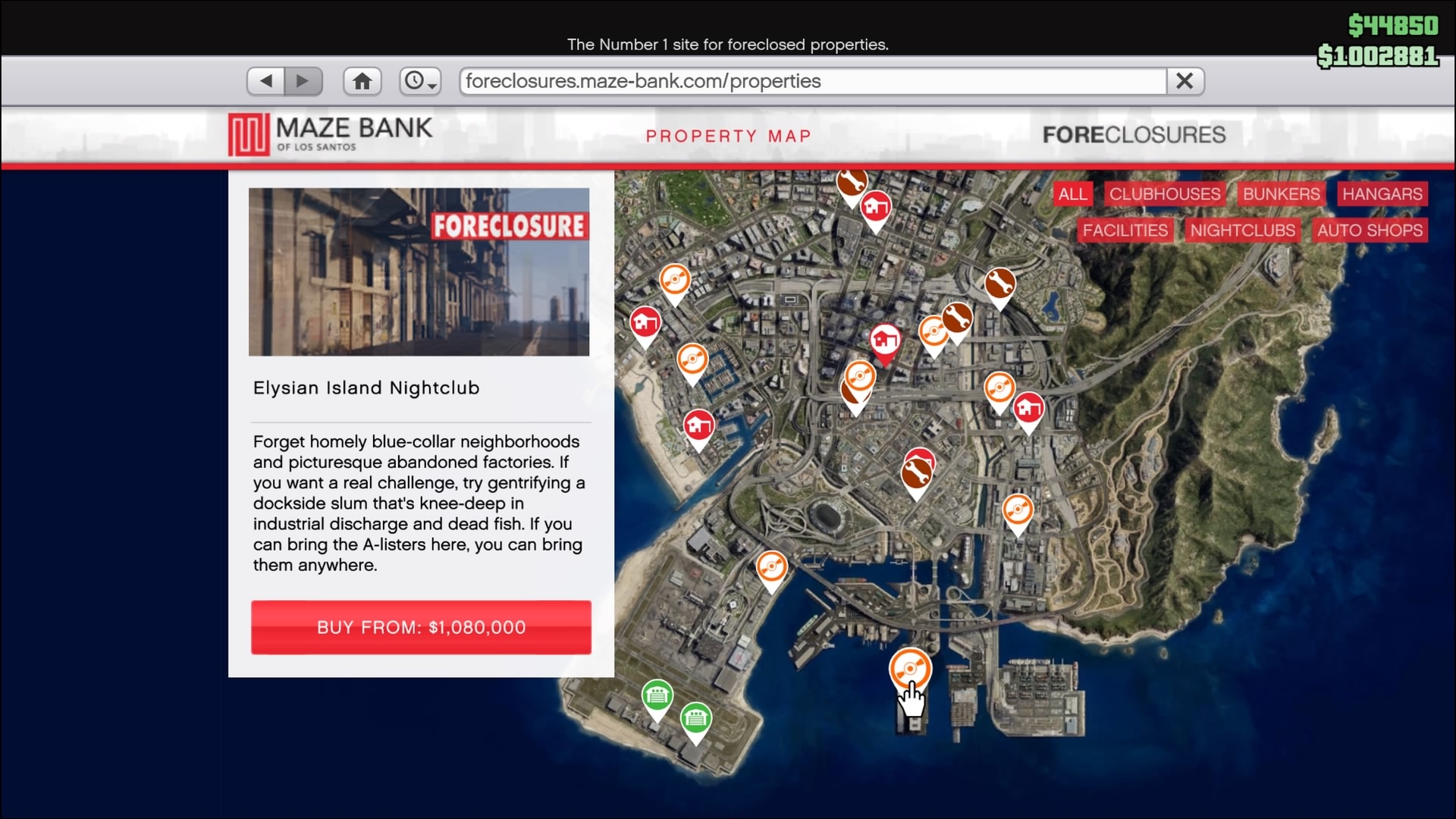Open the browser history clock dropdown
This screenshot has width=1456, height=819.
click(x=420, y=81)
